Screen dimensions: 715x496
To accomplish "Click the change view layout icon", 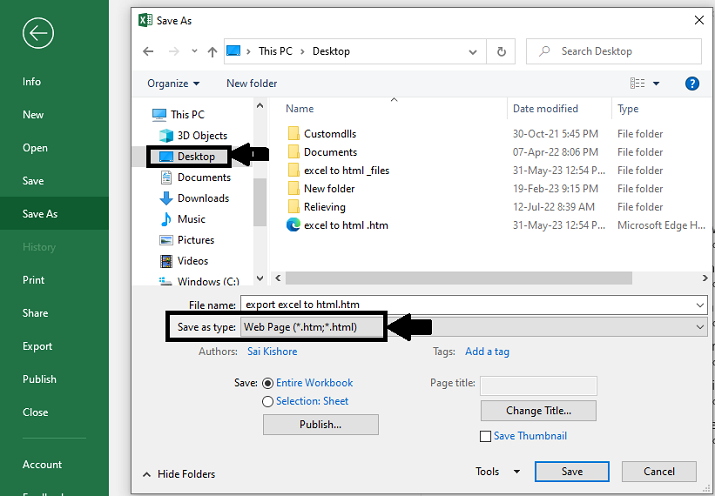I will (x=638, y=84).
